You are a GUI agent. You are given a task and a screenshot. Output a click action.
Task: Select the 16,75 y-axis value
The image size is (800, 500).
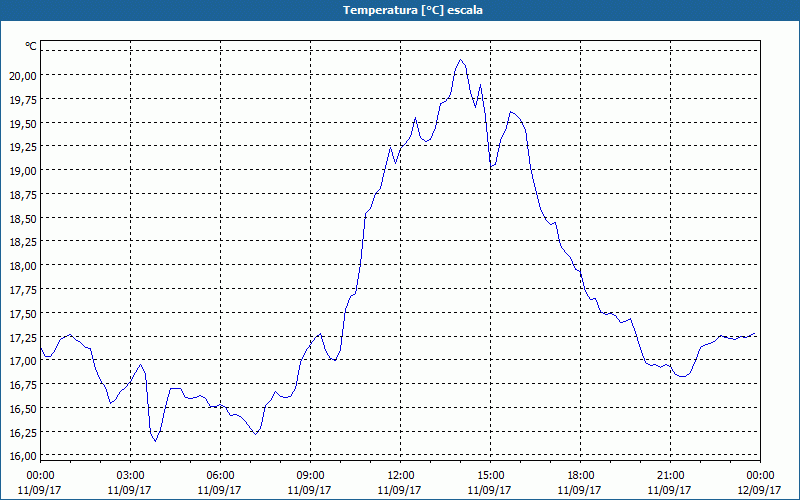[x=23, y=385]
